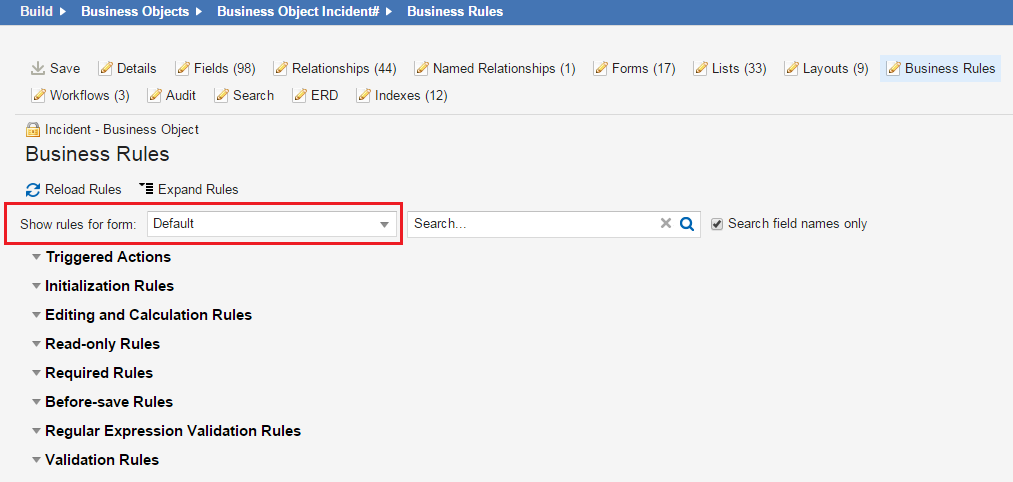Click the pencil icon beside Workflows (3)
Image resolution: width=1013 pixels, height=482 pixels.
[39, 96]
